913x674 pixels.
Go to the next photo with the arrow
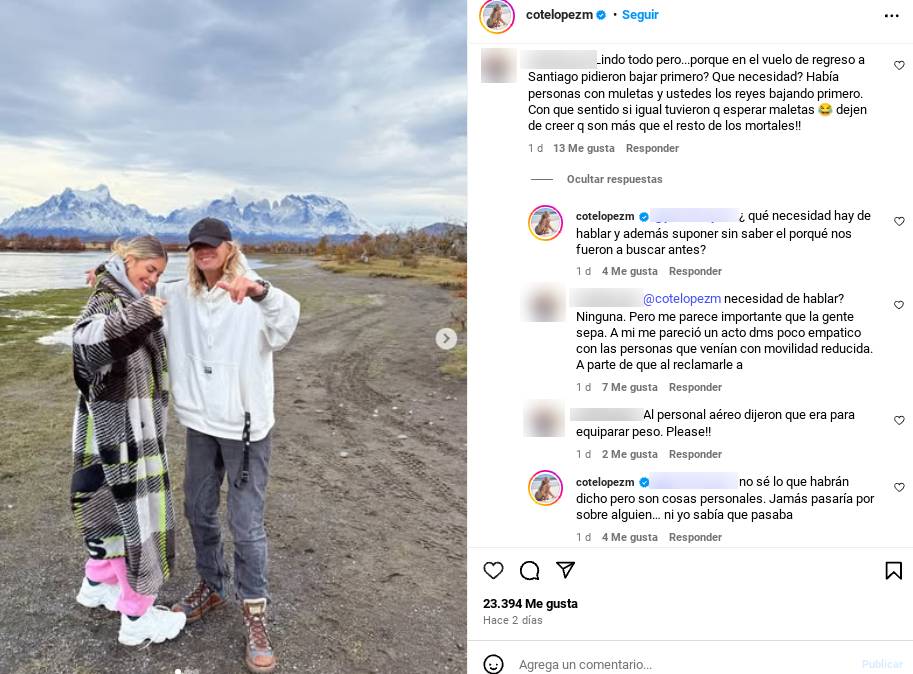coord(446,338)
